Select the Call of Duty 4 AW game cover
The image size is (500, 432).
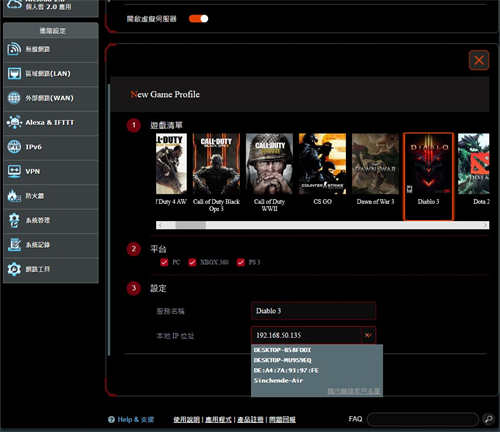pyautogui.click(x=171, y=164)
